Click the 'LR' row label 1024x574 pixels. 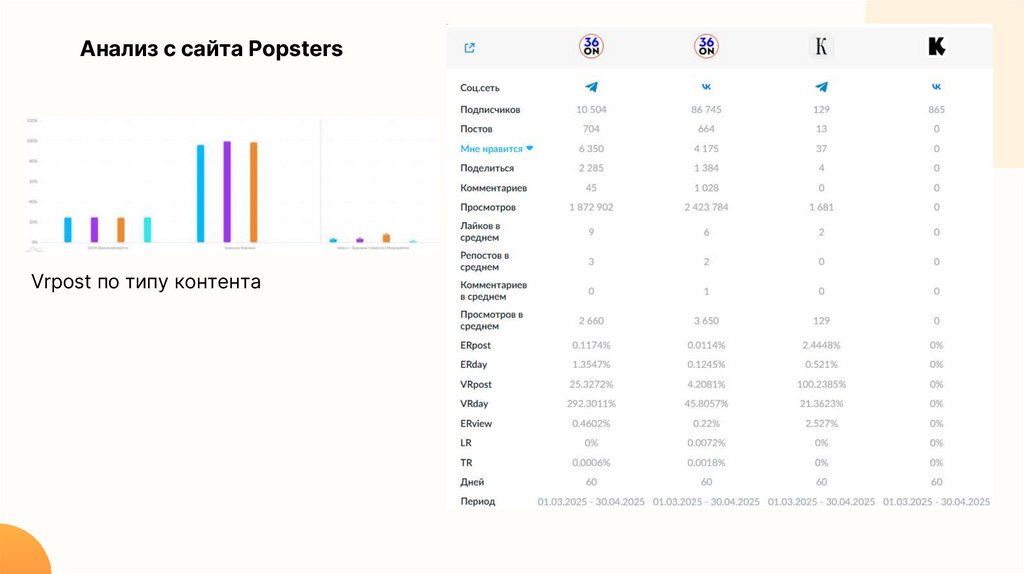(466, 443)
